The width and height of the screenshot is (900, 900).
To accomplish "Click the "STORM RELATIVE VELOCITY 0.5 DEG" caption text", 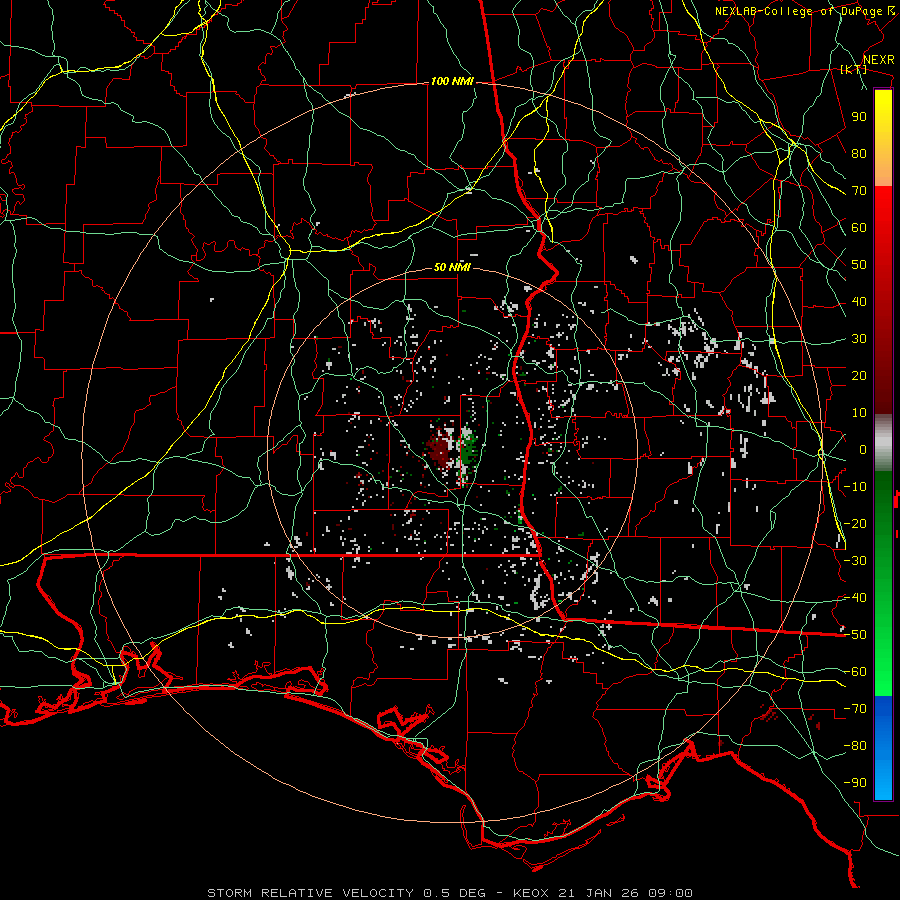I will (x=346, y=893).
